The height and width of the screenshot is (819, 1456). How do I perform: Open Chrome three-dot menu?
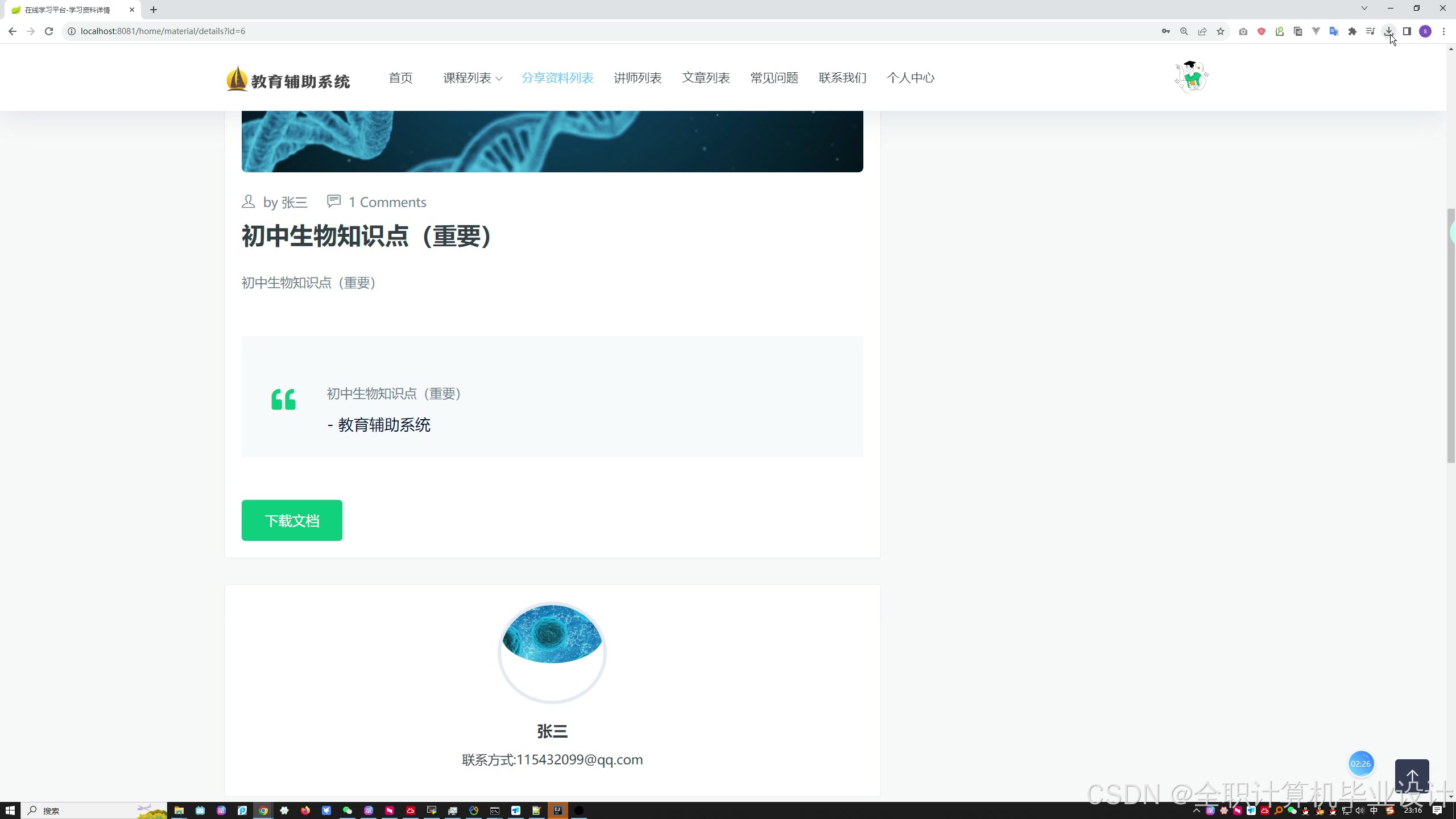[x=1443, y=31]
